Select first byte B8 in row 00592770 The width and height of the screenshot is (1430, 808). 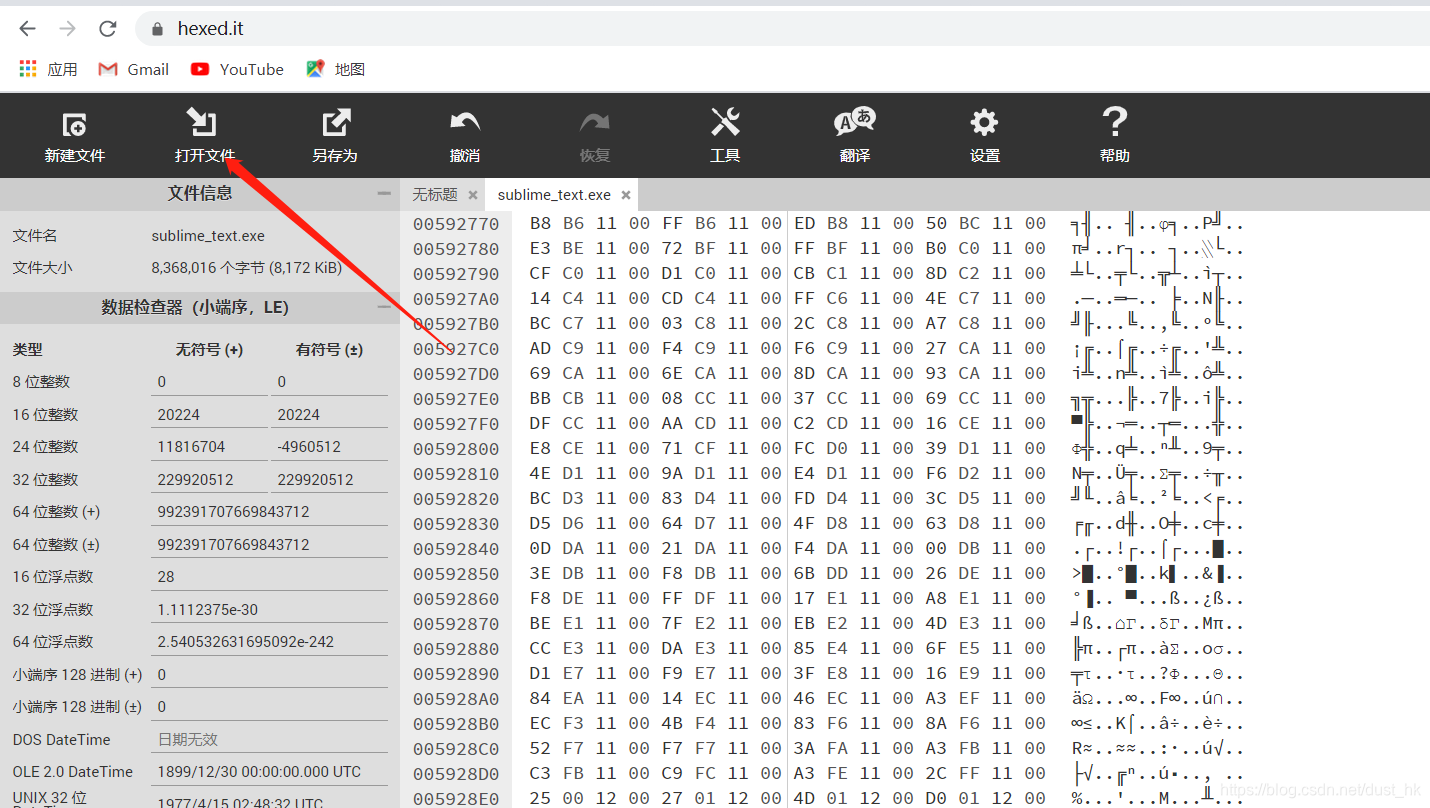click(540, 224)
